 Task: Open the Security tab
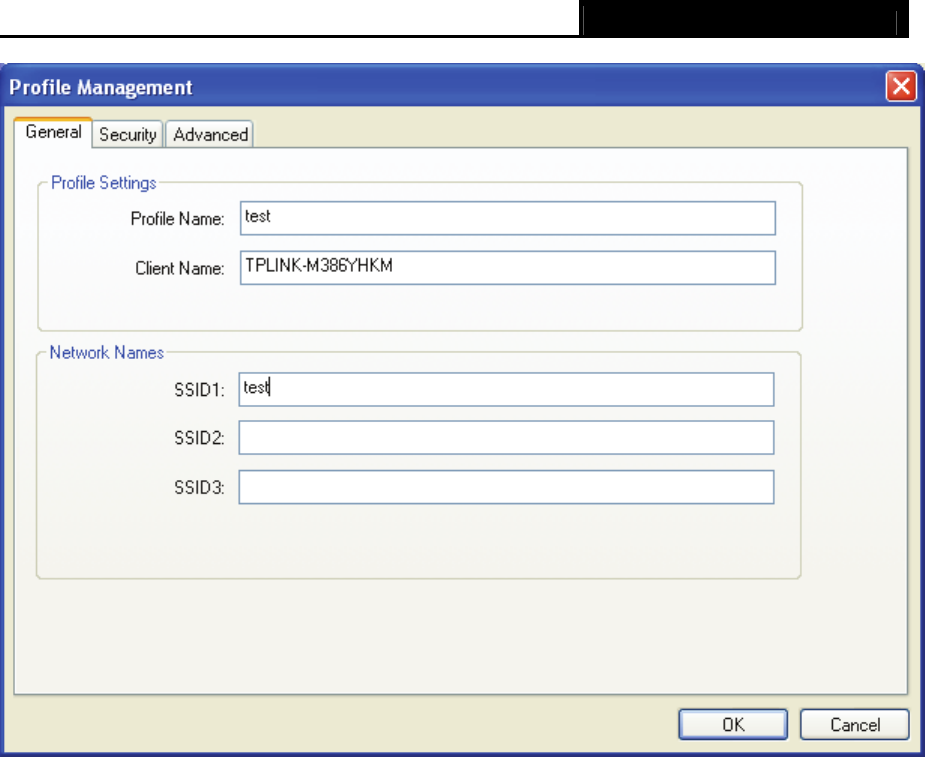[127, 135]
